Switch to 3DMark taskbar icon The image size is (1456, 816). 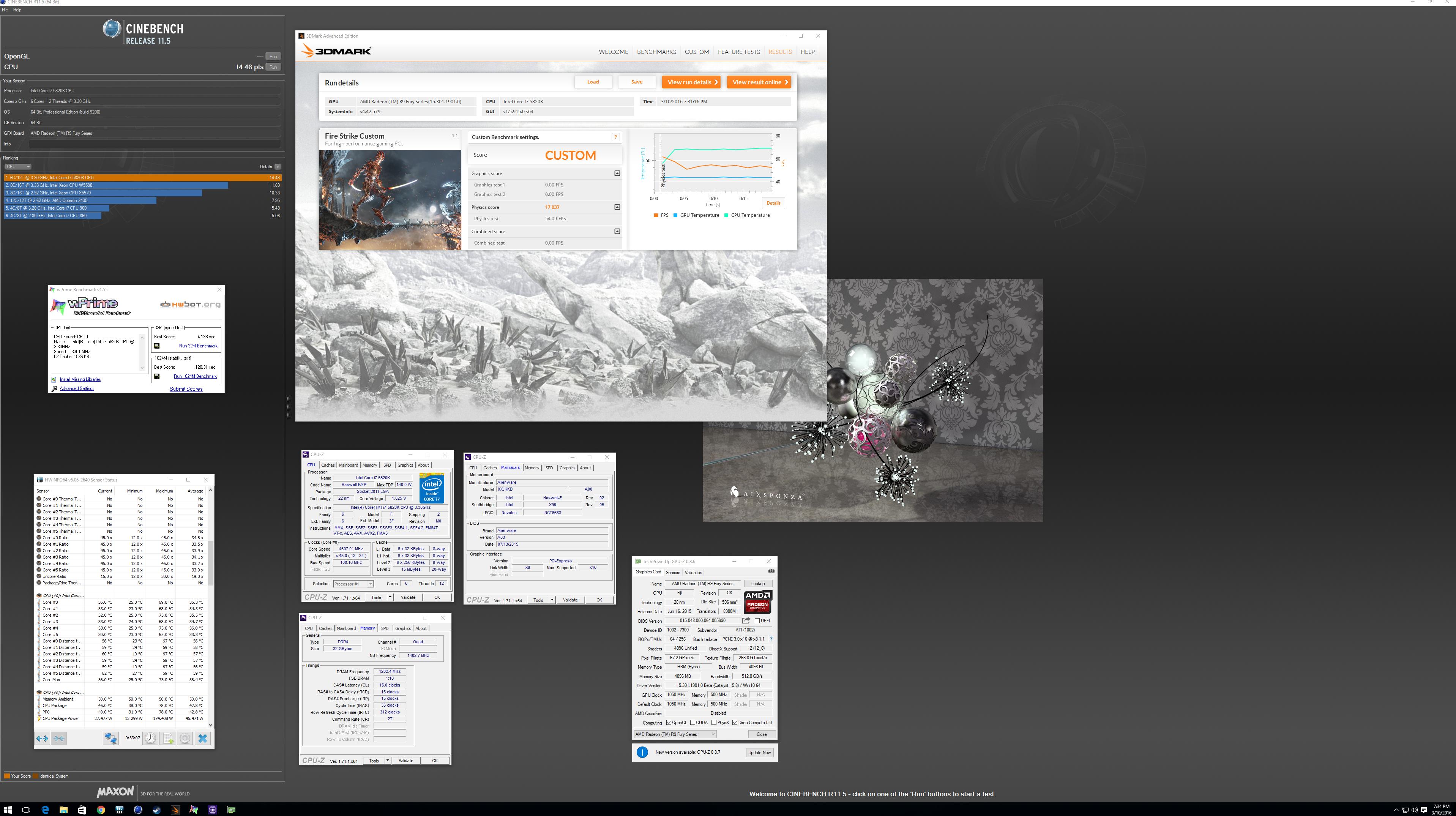[175, 810]
